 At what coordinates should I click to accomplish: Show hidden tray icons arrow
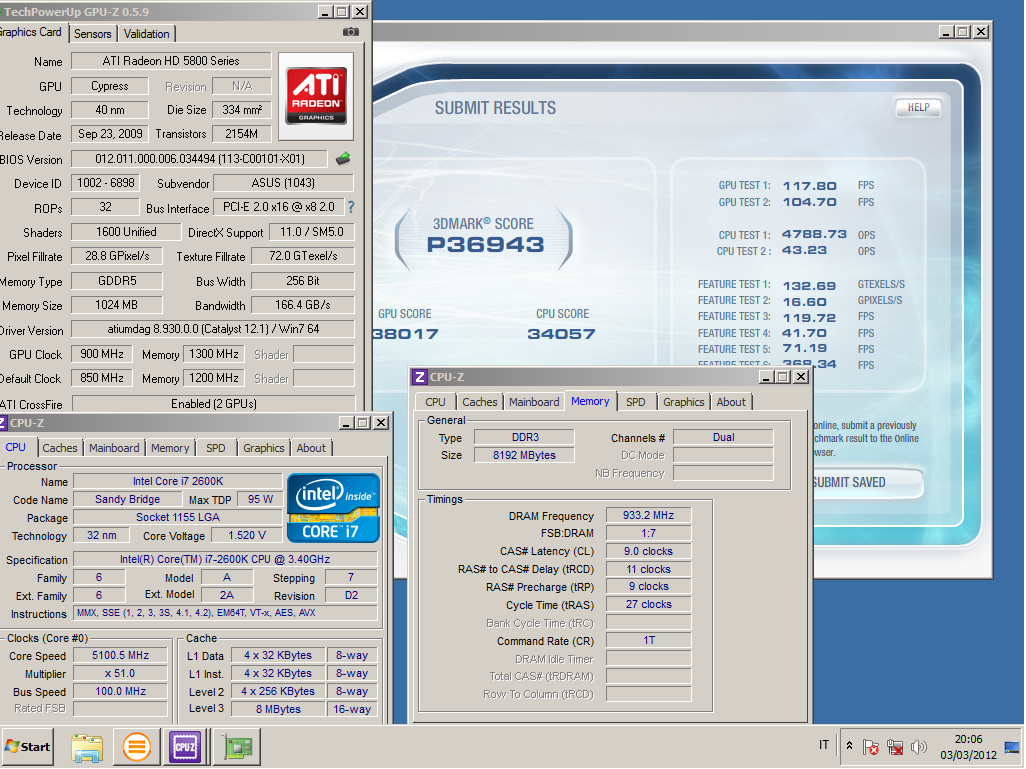[x=849, y=745]
